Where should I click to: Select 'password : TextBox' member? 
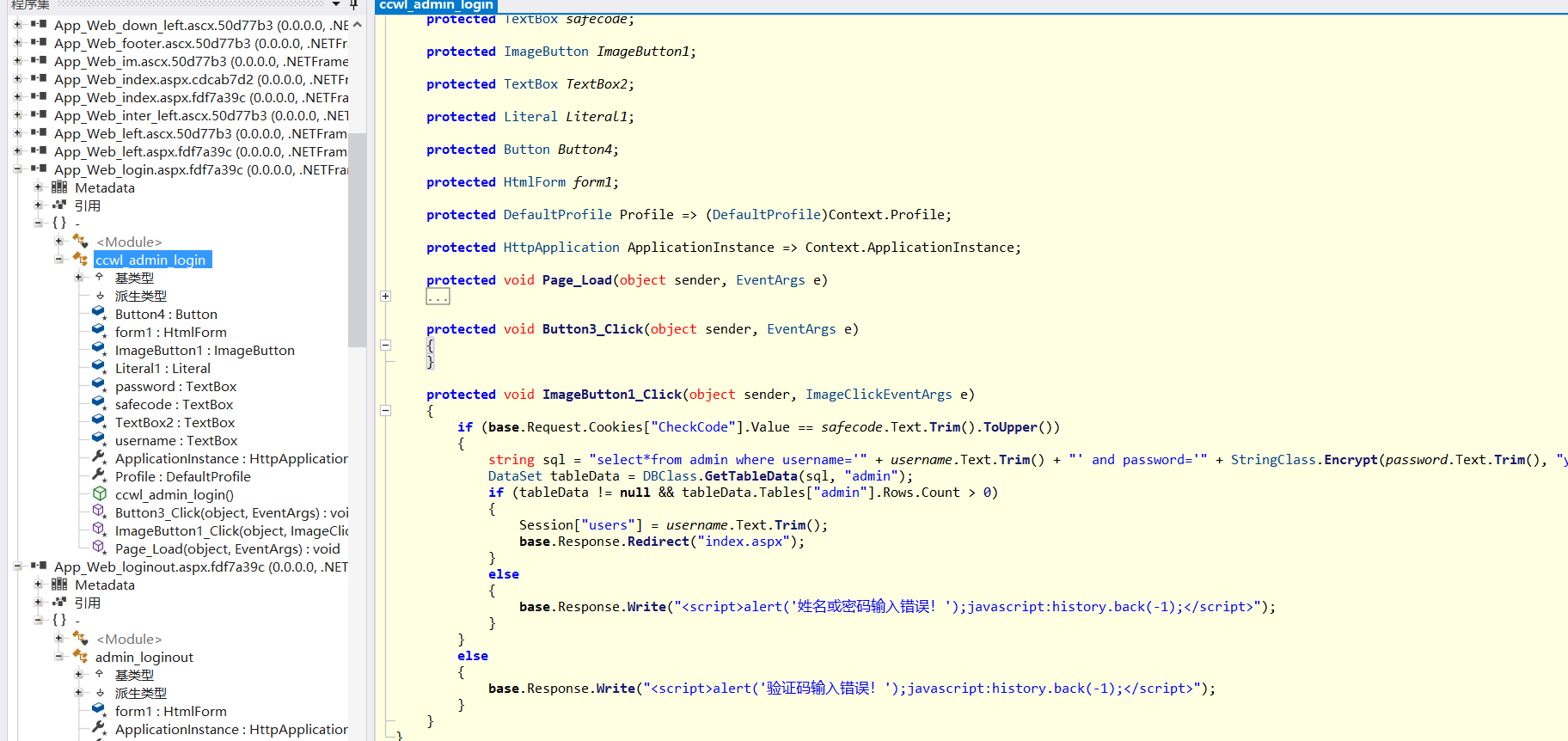175,386
